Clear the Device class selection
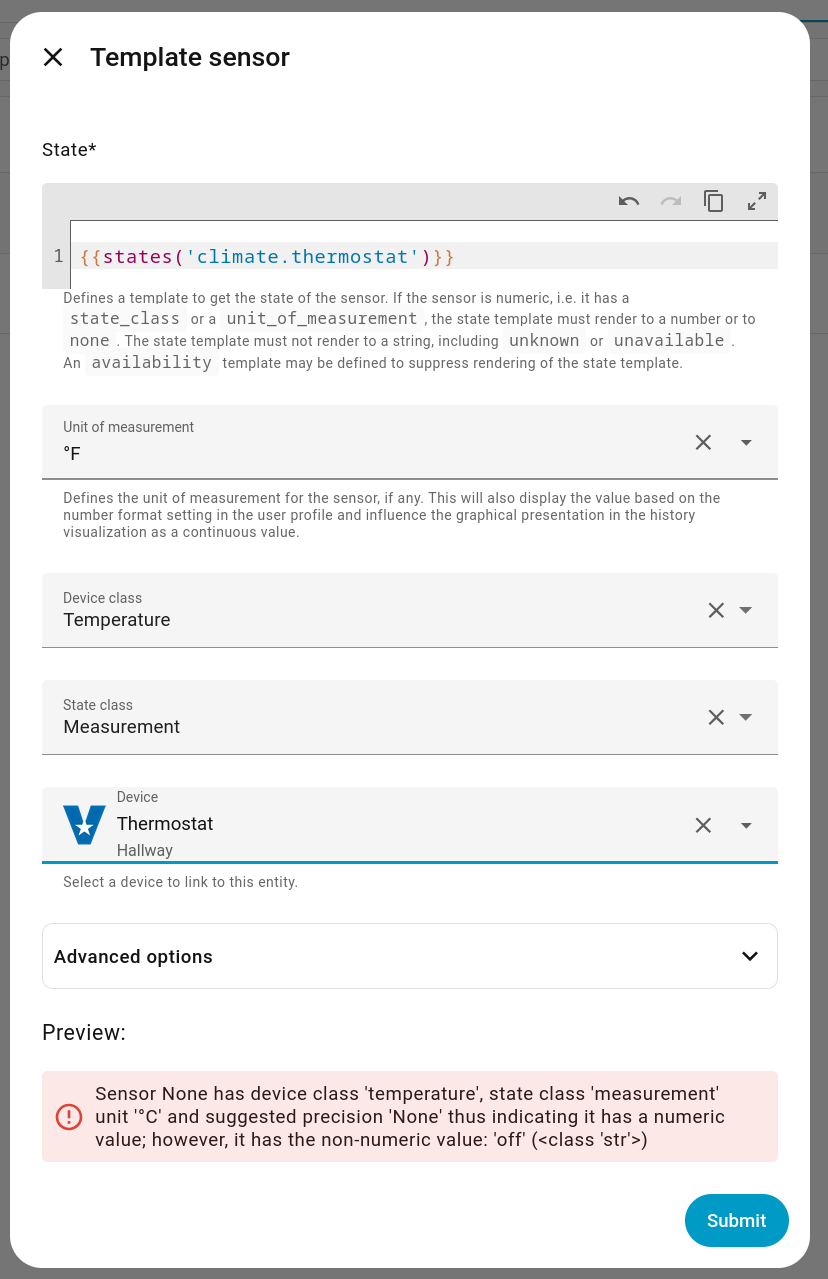 click(716, 610)
